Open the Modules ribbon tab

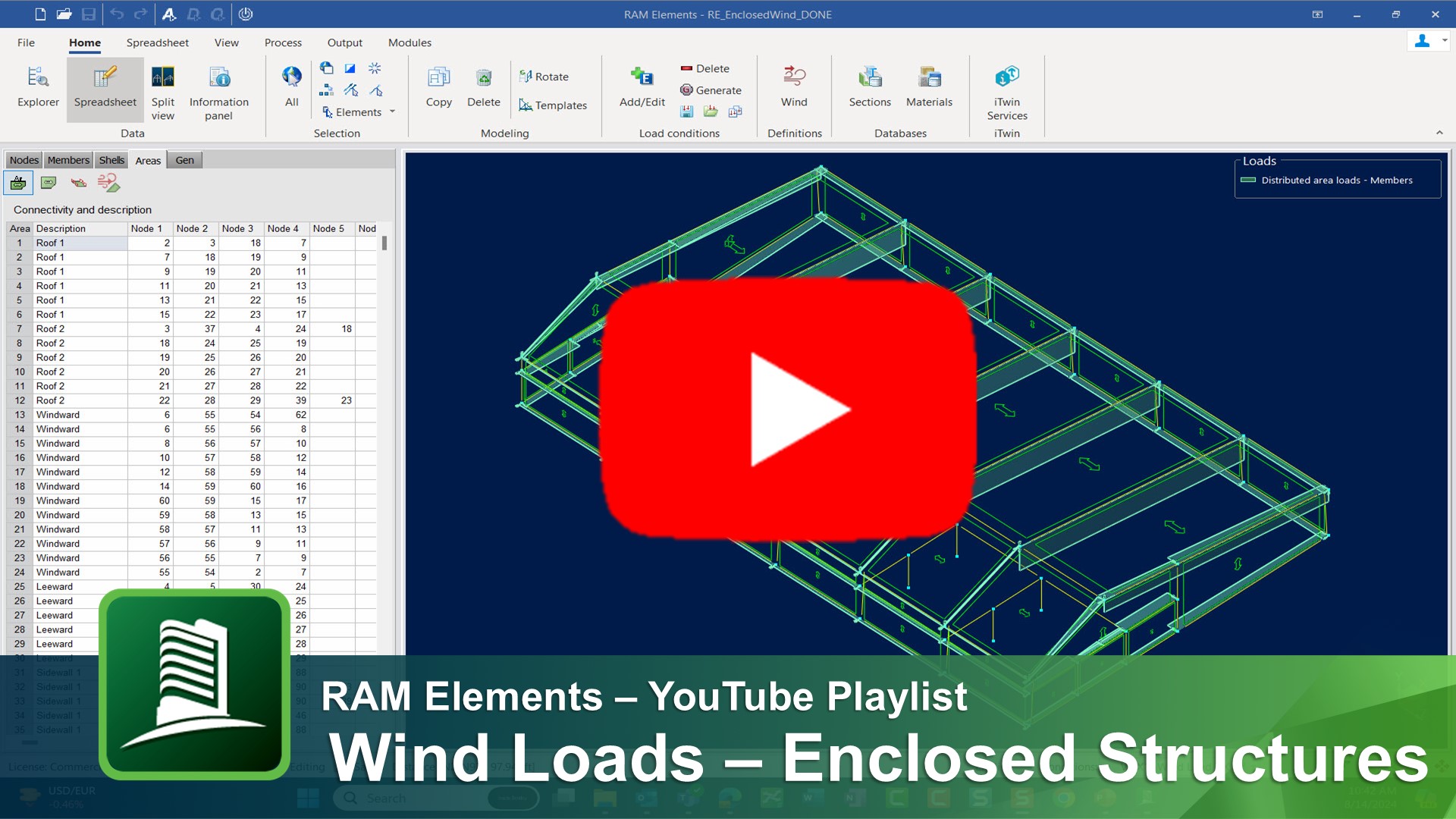click(x=409, y=42)
